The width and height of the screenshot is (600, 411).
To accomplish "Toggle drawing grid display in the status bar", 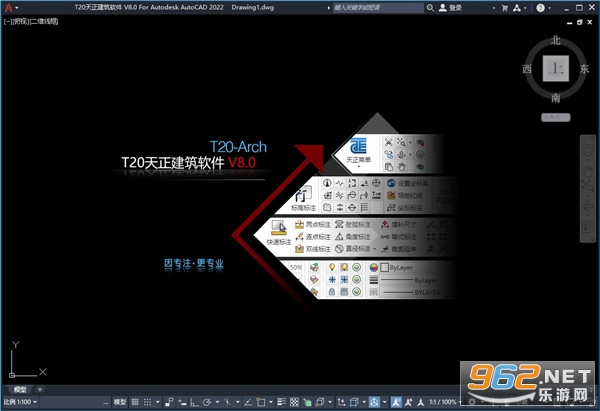I will (x=135, y=402).
